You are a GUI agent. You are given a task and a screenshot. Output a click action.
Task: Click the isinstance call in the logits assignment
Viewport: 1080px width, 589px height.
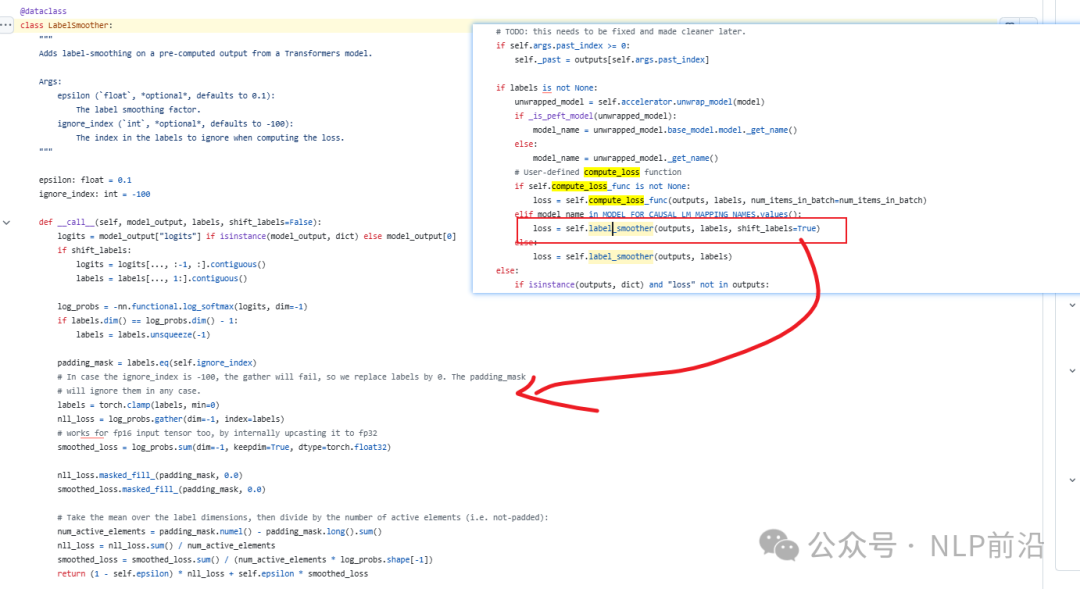coord(242,236)
